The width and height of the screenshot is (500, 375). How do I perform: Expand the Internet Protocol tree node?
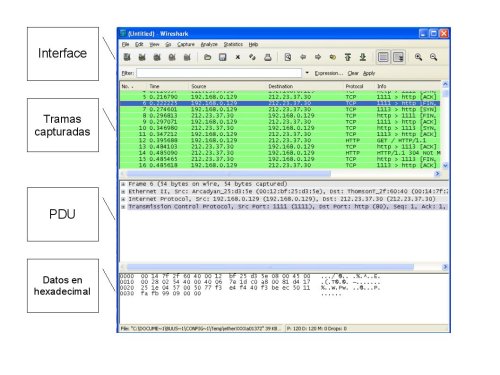pyautogui.click(x=123, y=199)
